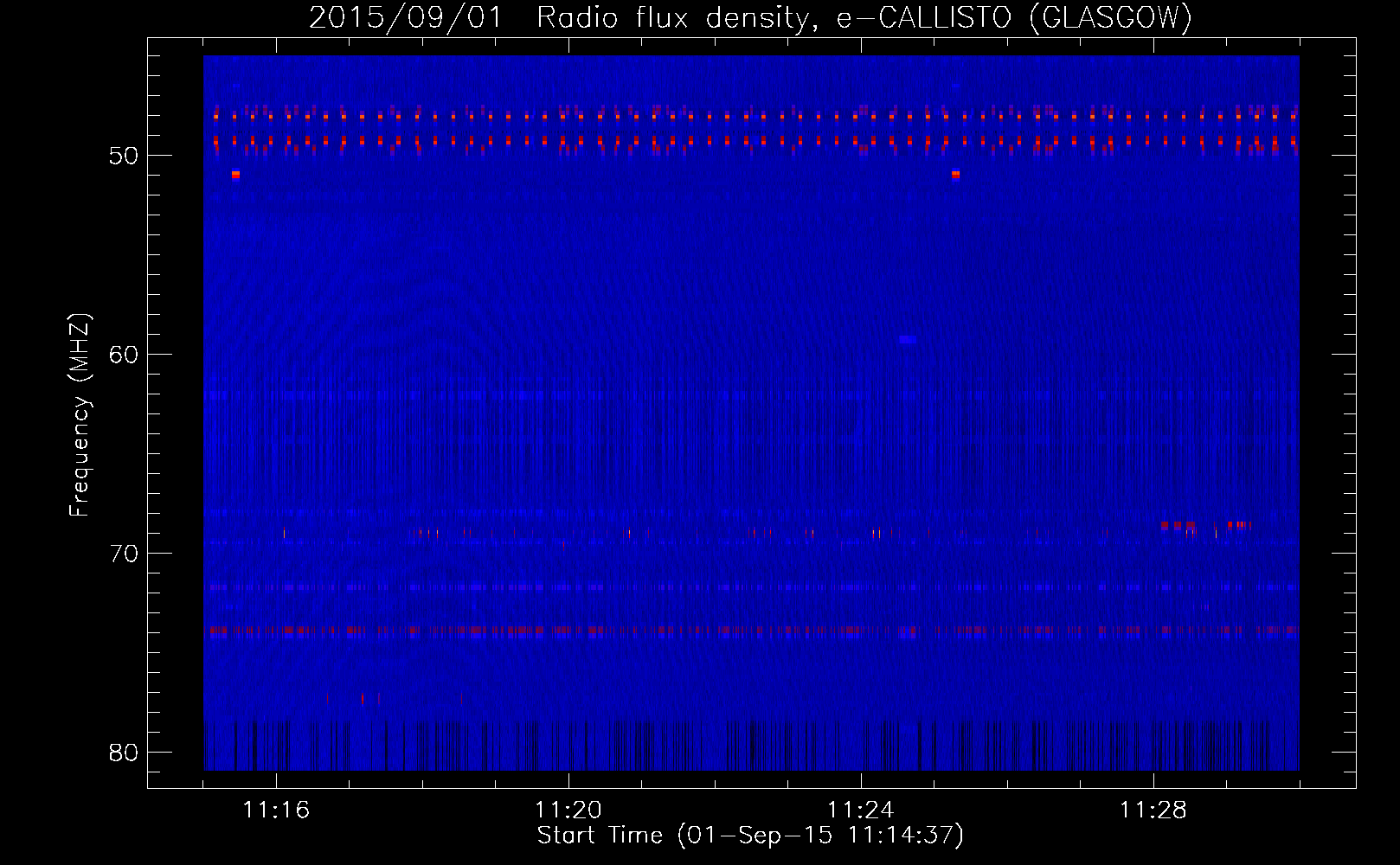The height and width of the screenshot is (865, 1400).
Task: Click the "11:28" time tick label
Action: 1153,811
